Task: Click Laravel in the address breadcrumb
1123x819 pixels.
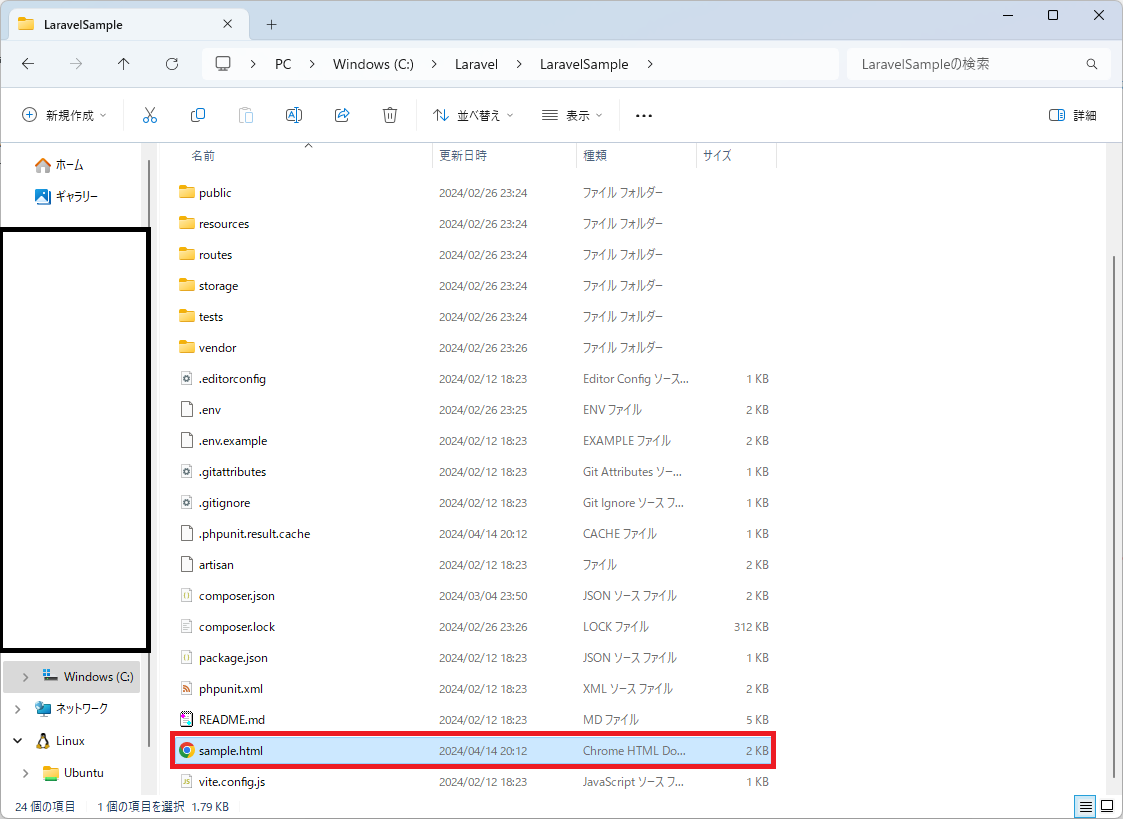Action: [x=476, y=64]
